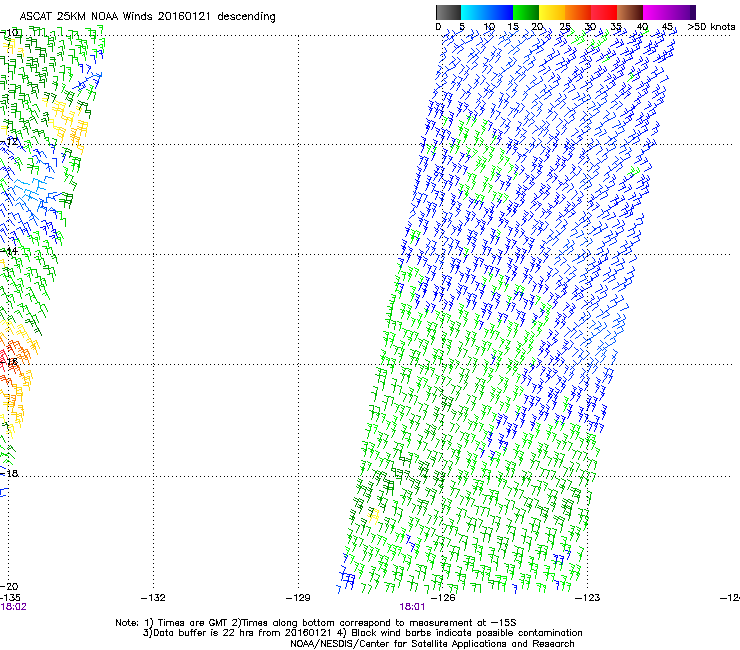This screenshot has width=740, height=650.
Task: Click the -12 latitude axis label
Action: point(10,142)
